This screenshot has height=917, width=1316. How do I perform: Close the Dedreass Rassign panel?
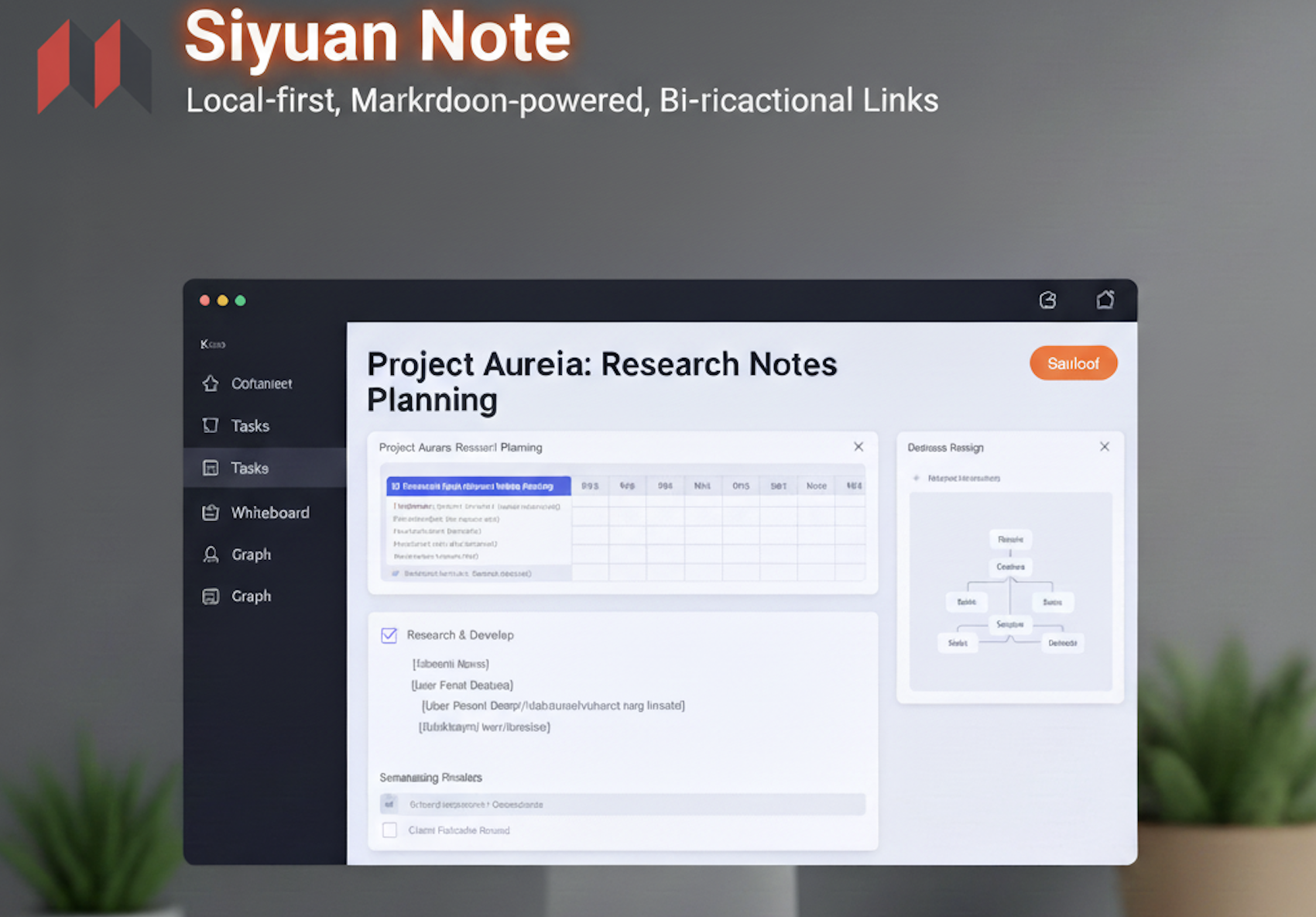(x=1105, y=447)
